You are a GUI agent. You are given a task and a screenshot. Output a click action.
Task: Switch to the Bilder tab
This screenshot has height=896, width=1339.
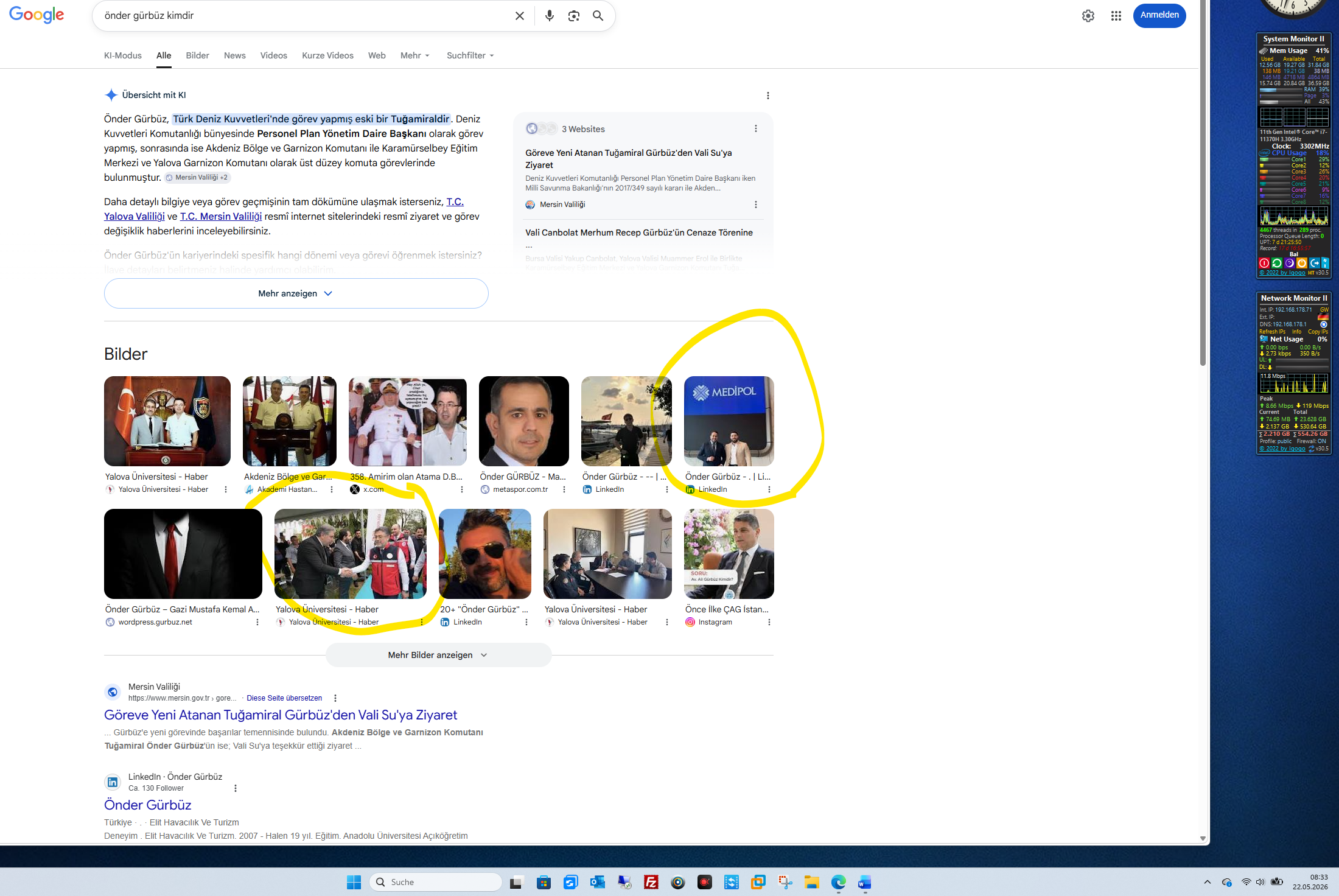(x=197, y=55)
